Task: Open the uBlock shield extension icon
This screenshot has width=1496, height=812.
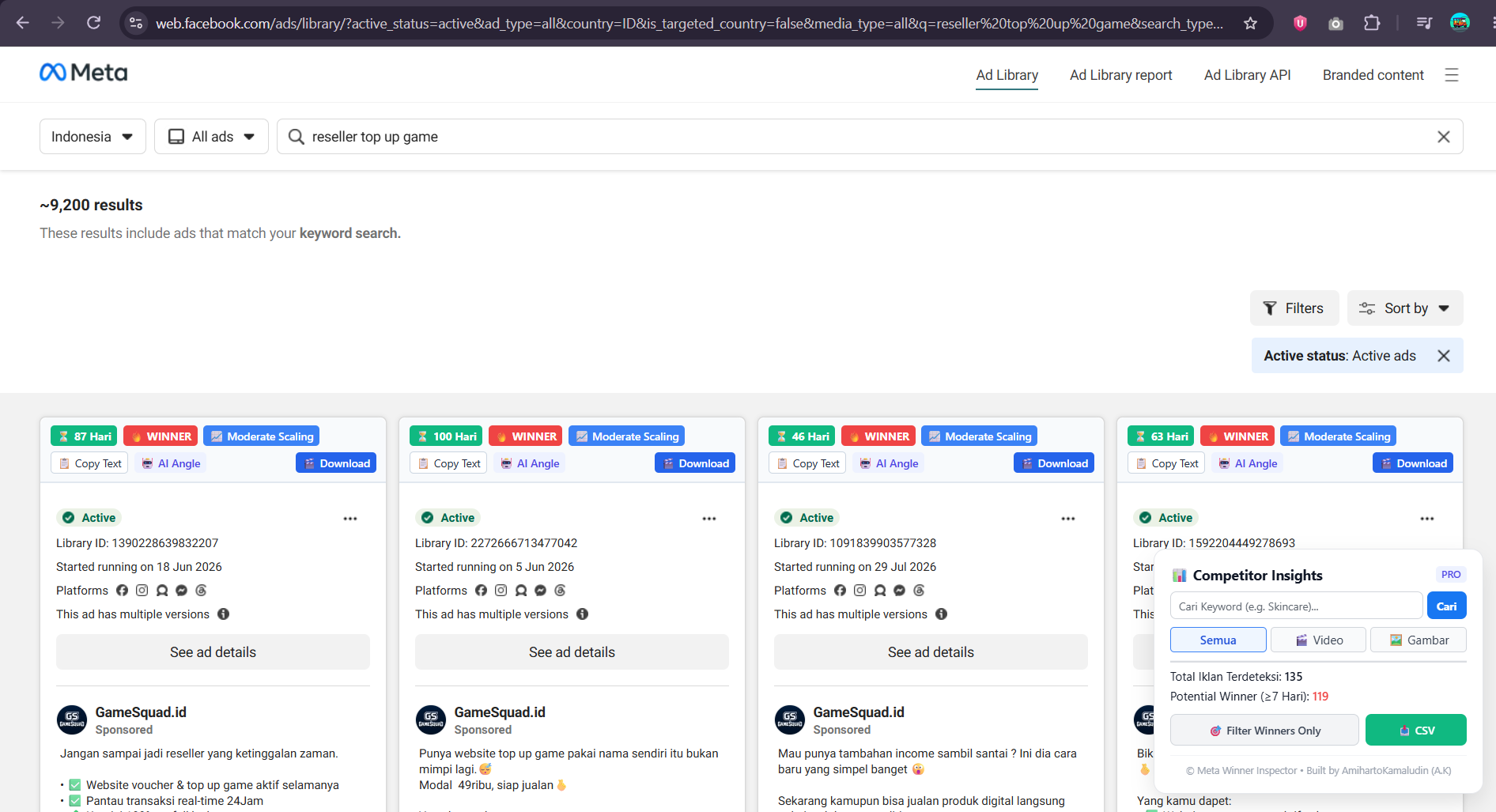Action: click(x=1300, y=23)
